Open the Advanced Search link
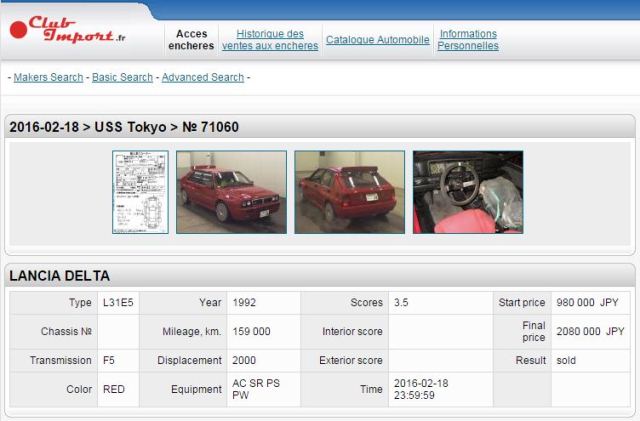 202,77
